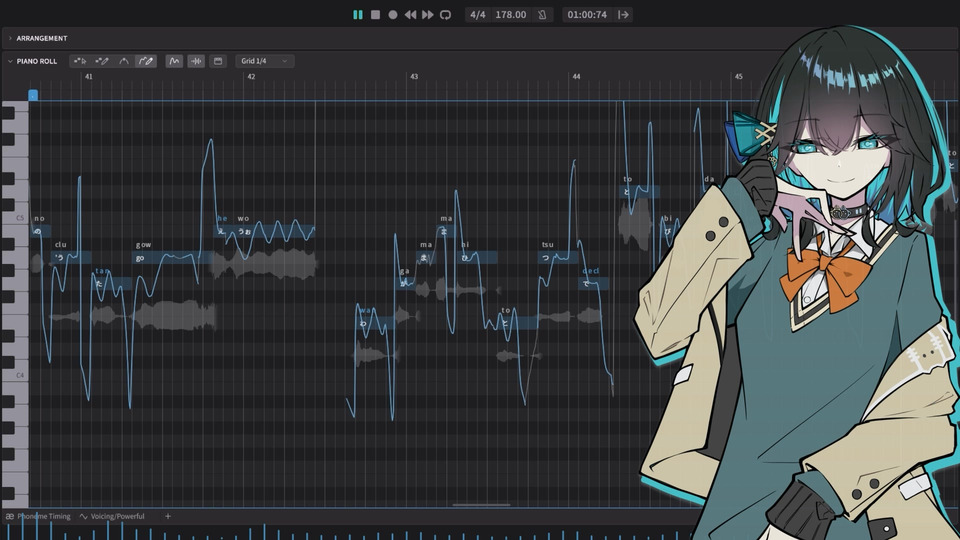
Task: Pause playback with the pause button
Action: click(x=358, y=15)
